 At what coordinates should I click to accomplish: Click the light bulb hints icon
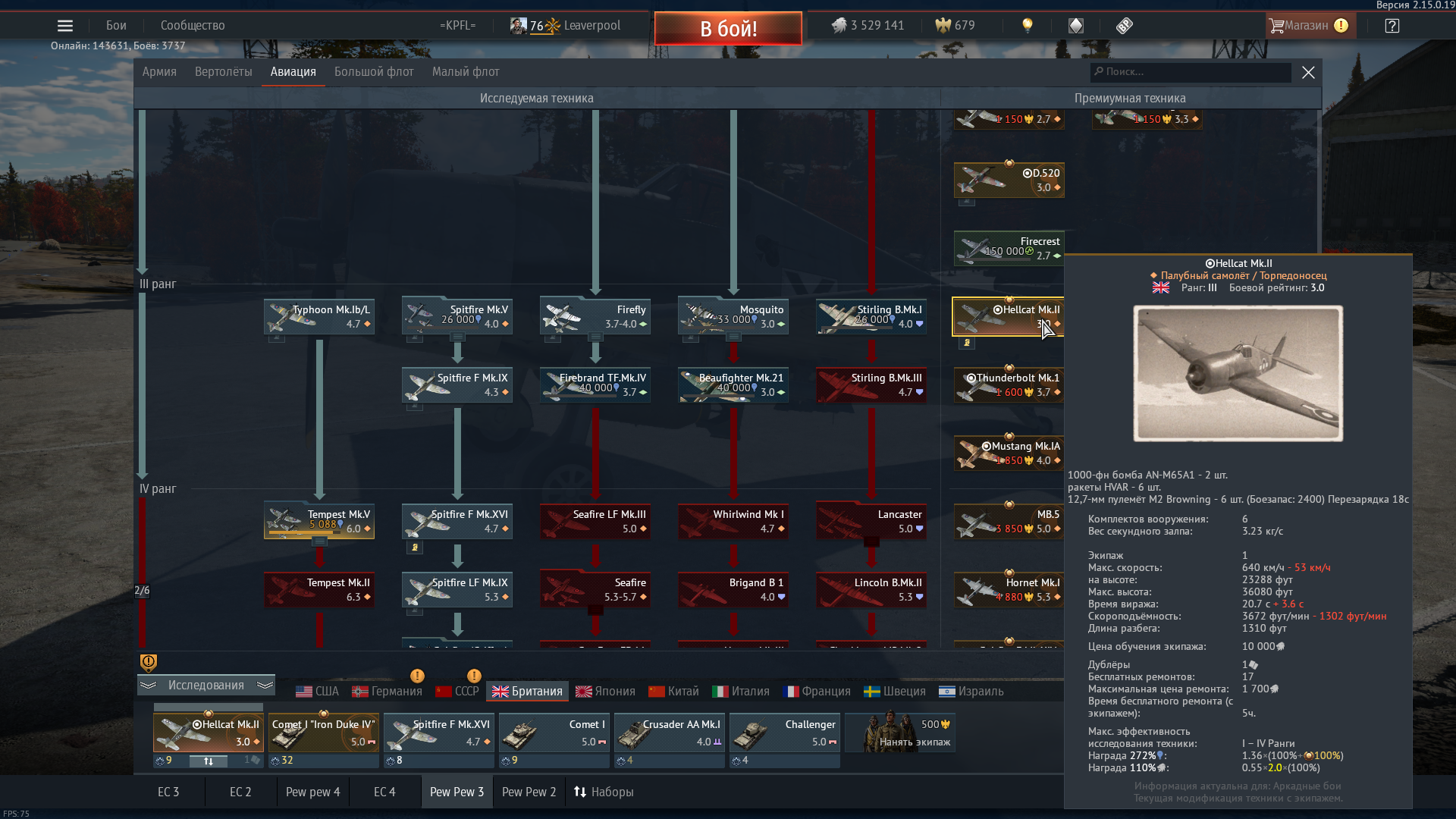pos(1028,26)
